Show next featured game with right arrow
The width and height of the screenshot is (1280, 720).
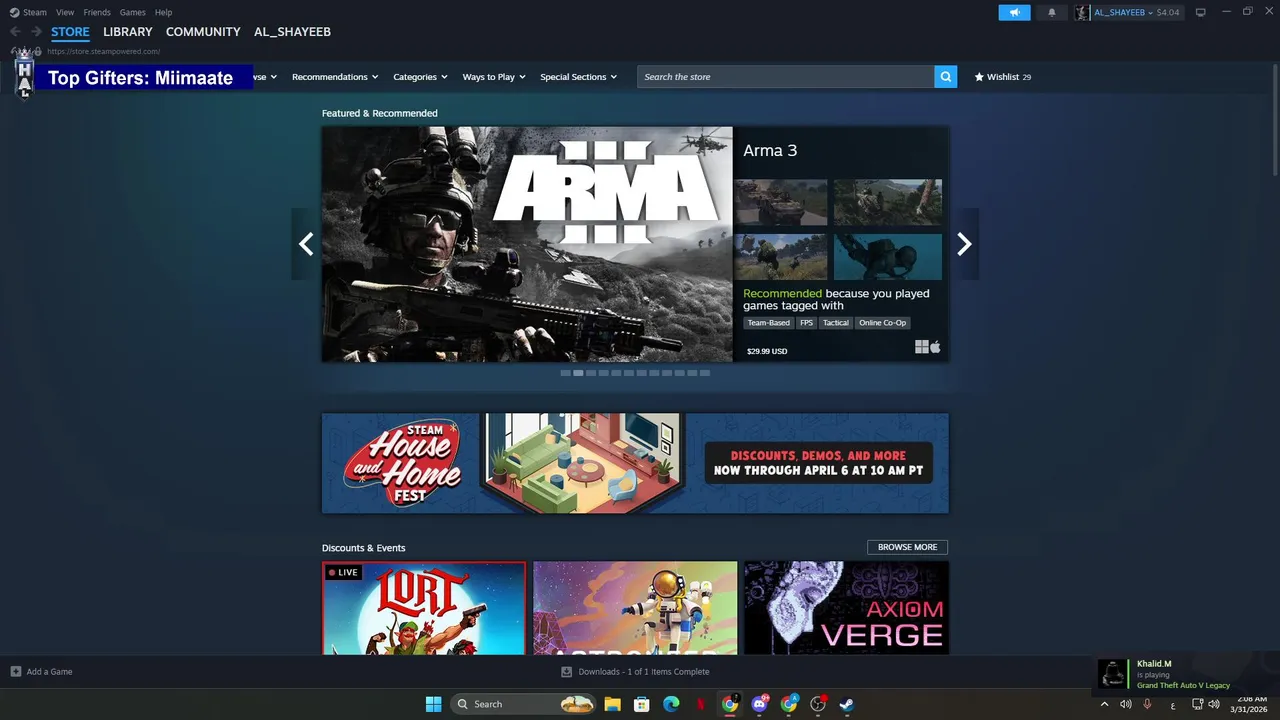[x=964, y=244]
